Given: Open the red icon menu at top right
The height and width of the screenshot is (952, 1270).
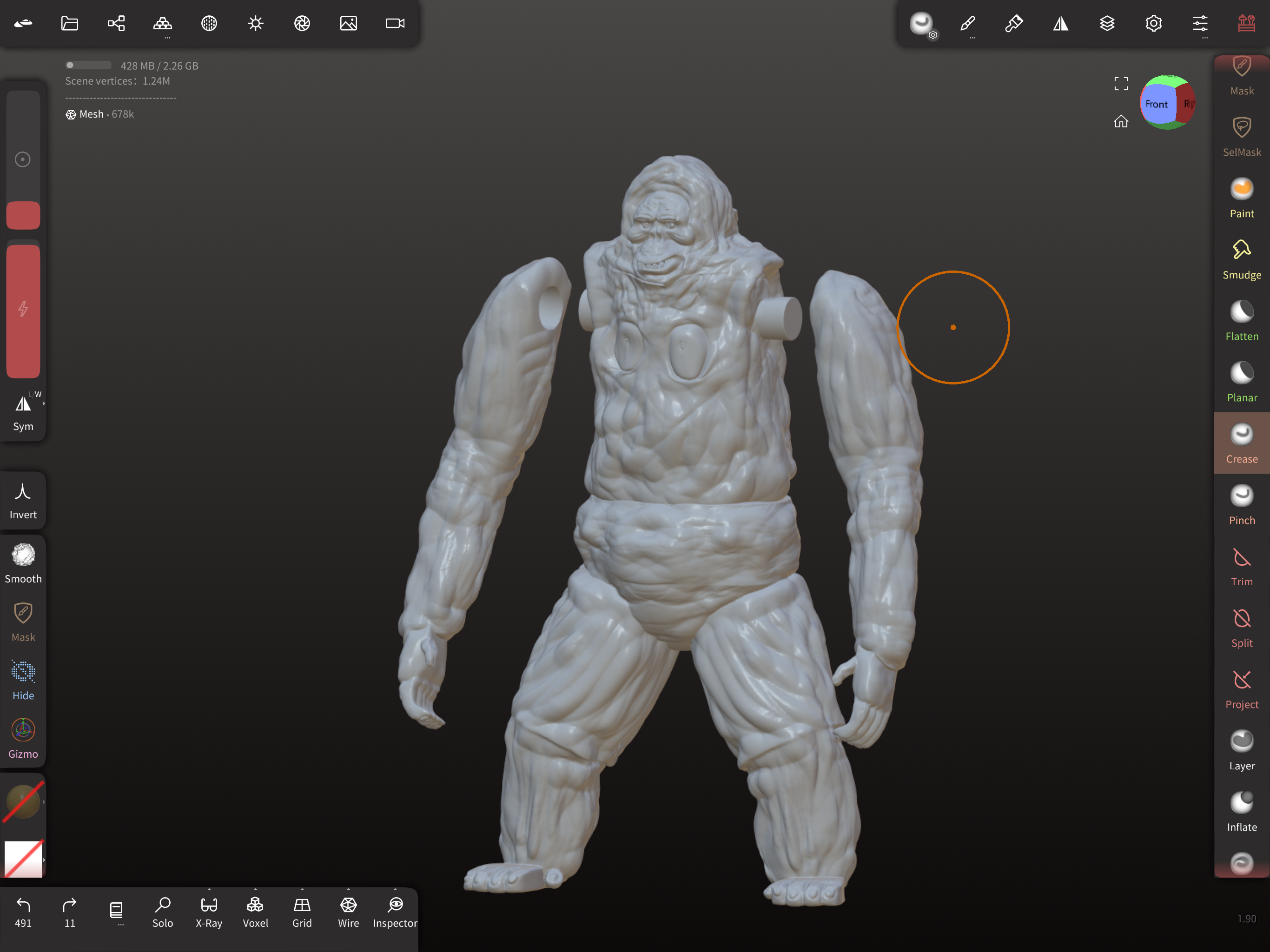Looking at the screenshot, I should [x=1246, y=24].
